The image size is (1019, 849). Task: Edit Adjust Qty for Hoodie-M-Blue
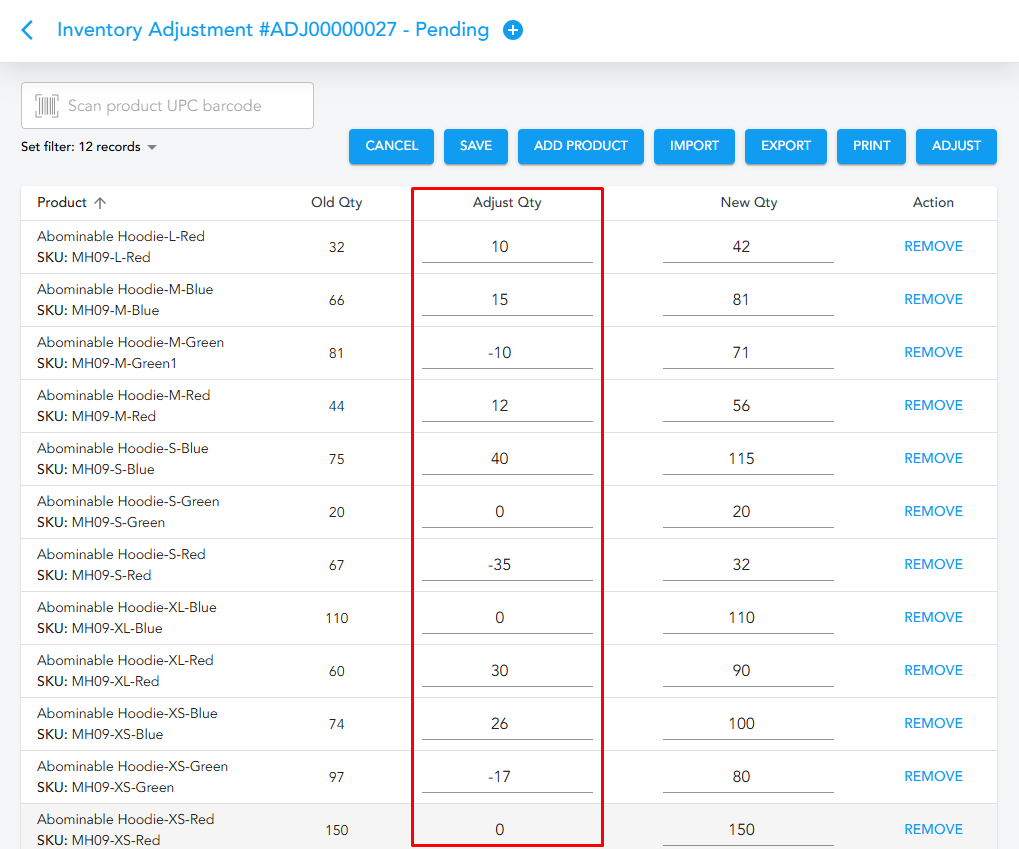(507, 300)
